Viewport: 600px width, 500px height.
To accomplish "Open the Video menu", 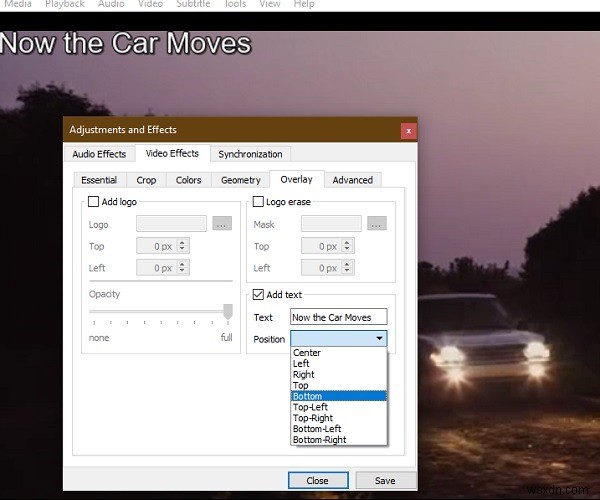I will (x=150, y=4).
